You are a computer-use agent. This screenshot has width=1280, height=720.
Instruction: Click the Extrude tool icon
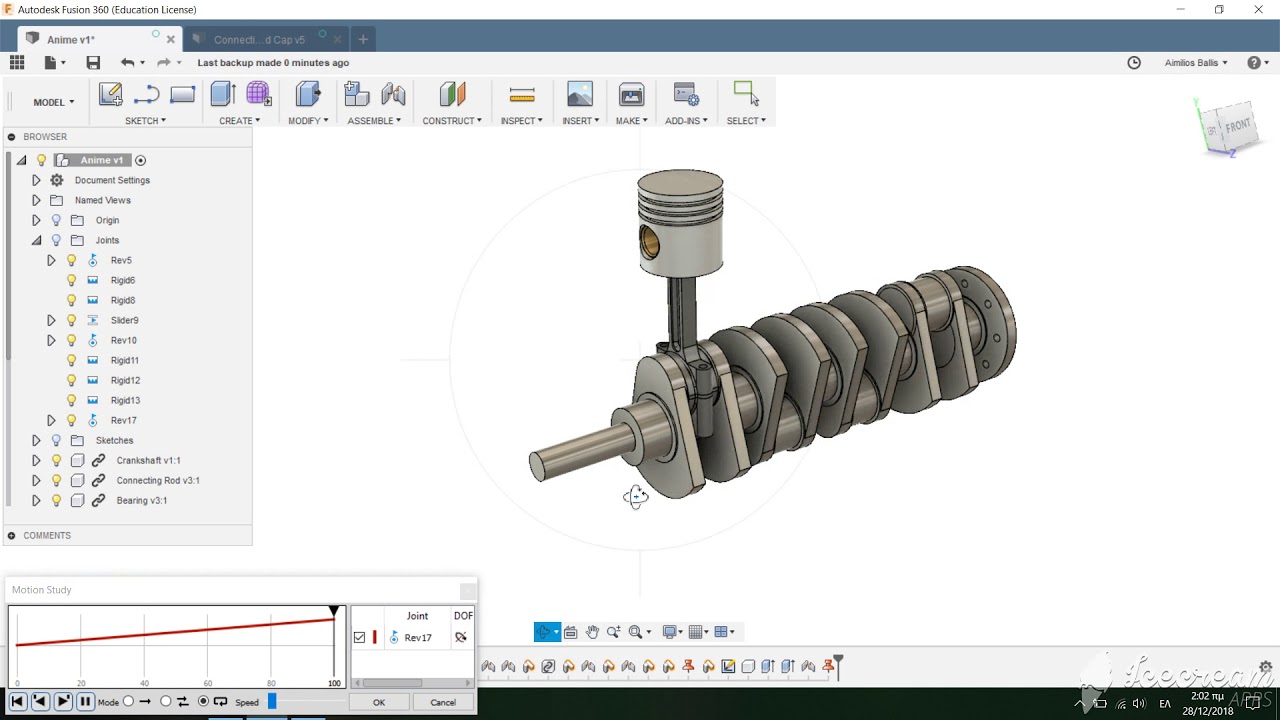223,94
